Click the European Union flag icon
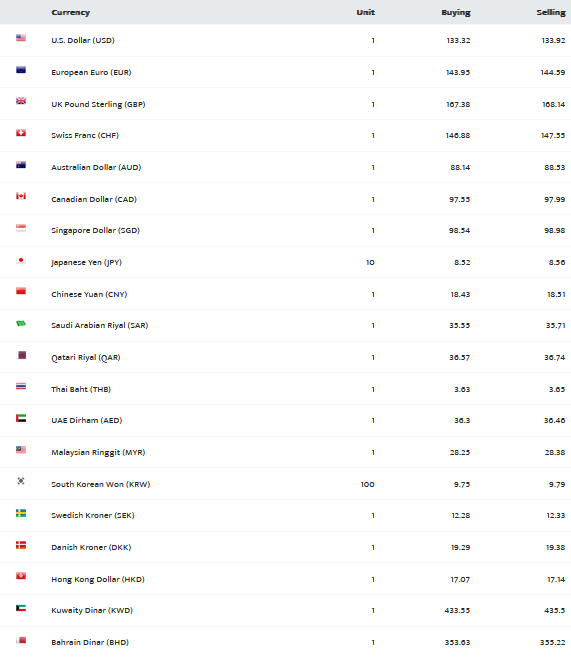571x667 pixels. [21, 70]
